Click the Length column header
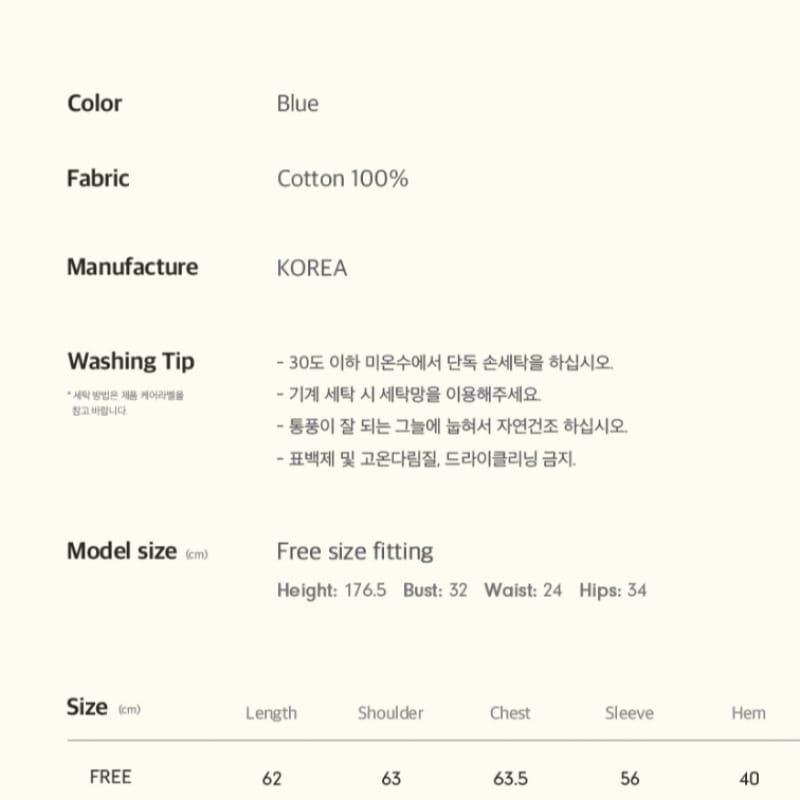The image size is (800, 800). [271, 713]
